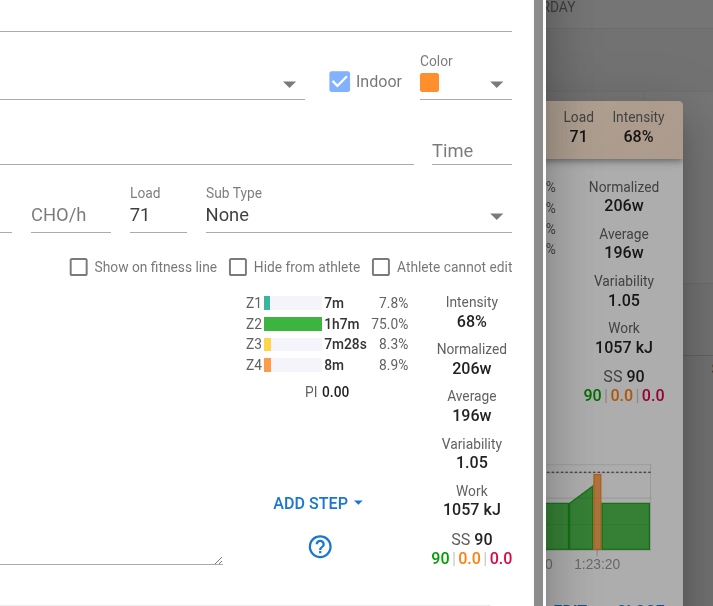Enable Athlete cannot edit option

click(381, 267)
